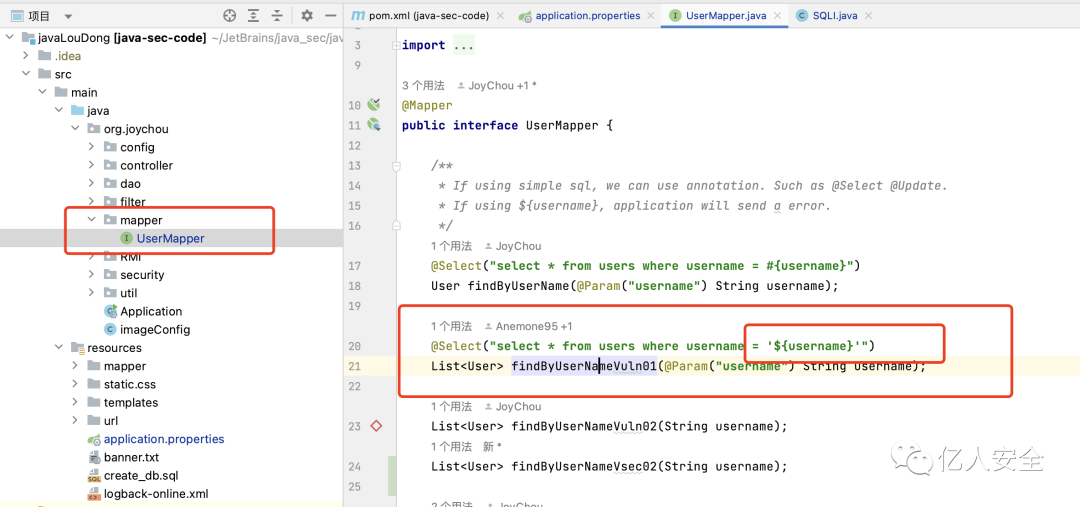Expand the url folder

[x=75, y=421]
